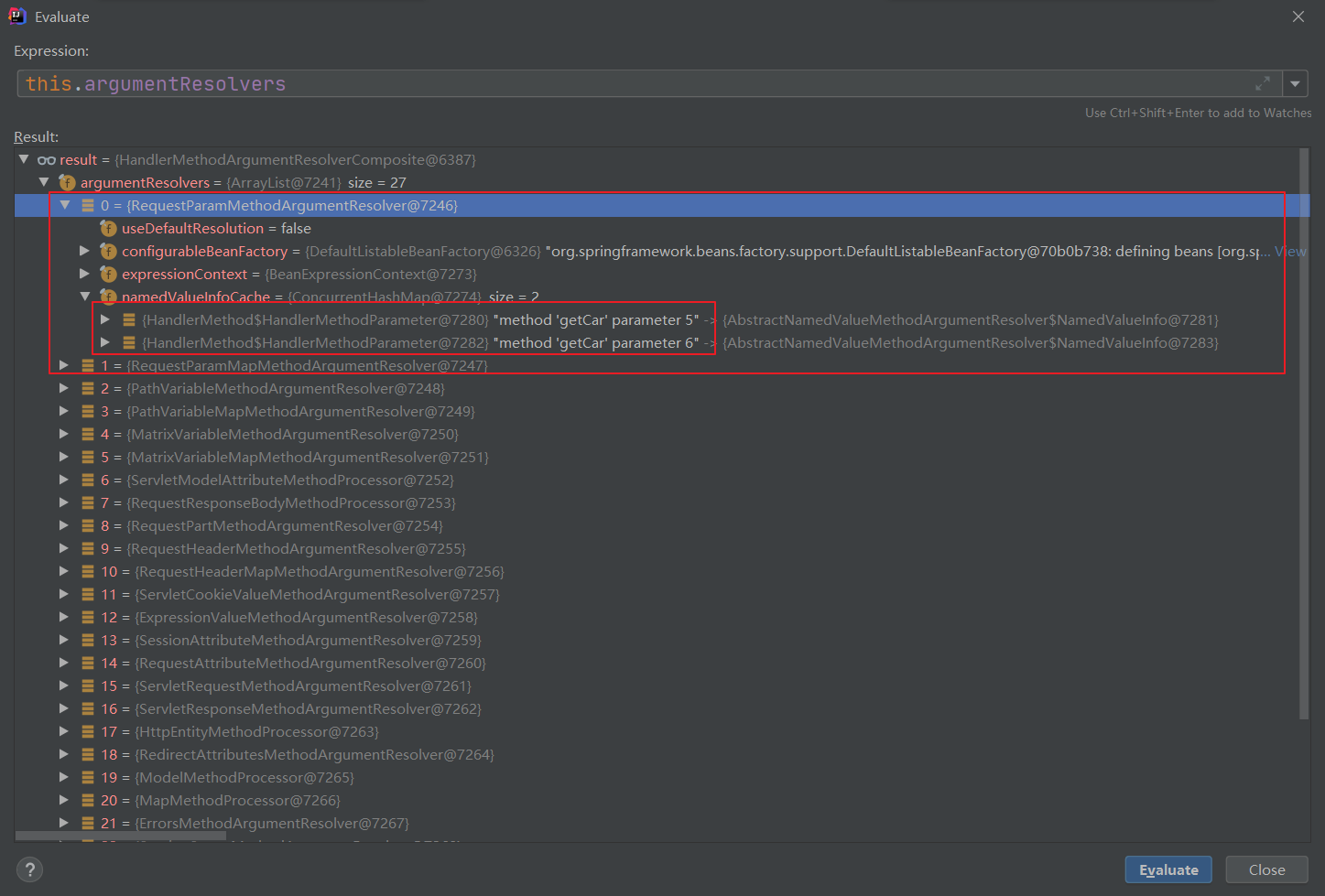This screenshot has width=1325, height=896.
Task: Click the element icon of row 12
Action: 88,617
